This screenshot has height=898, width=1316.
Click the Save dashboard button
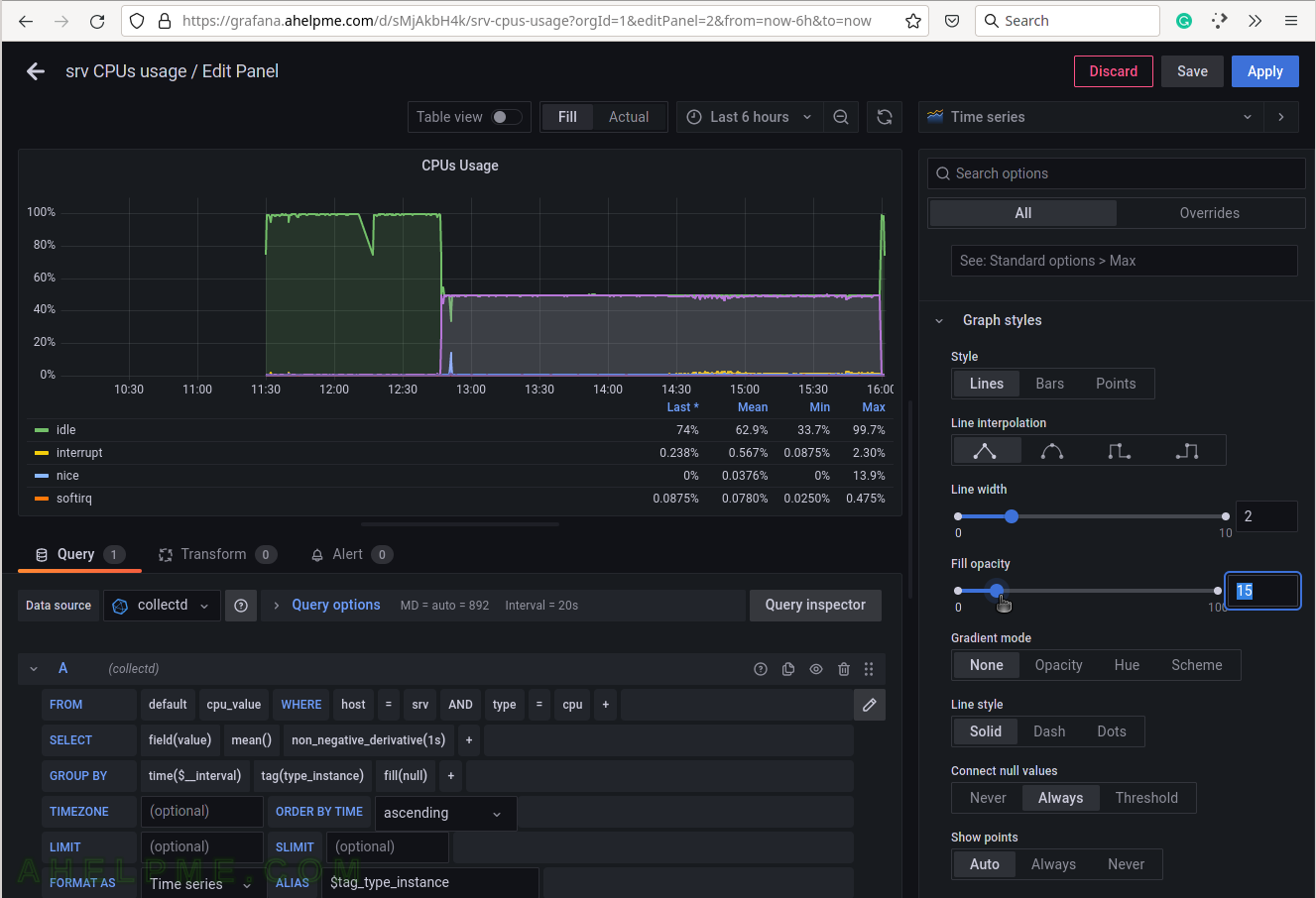[x=1192, y=71]
